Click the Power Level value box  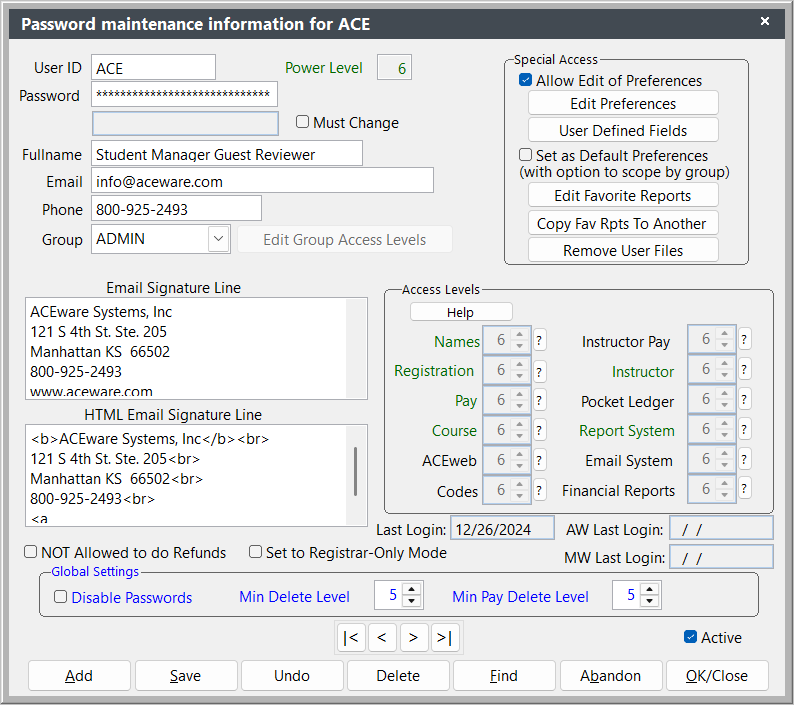pyautogui.click(x=394, y=67)
